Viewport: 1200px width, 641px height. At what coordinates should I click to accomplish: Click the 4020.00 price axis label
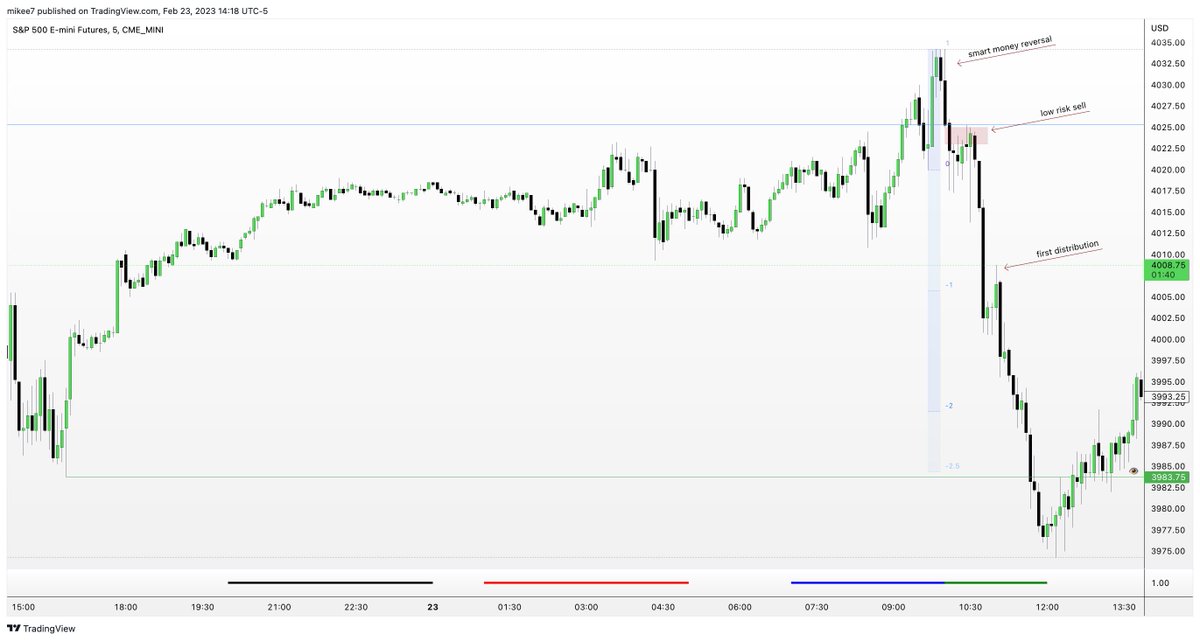1167,170
